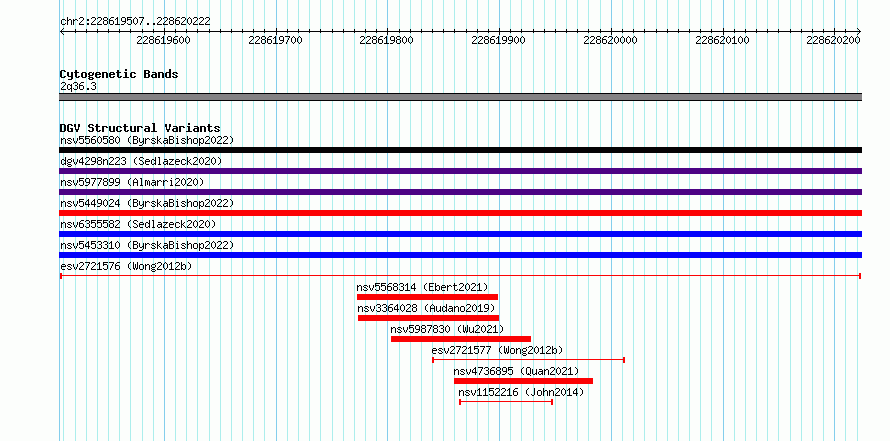890x441 pixels.
Task: Click the 228619700 ruler coordinate
Action: click(x=275, y=40)
